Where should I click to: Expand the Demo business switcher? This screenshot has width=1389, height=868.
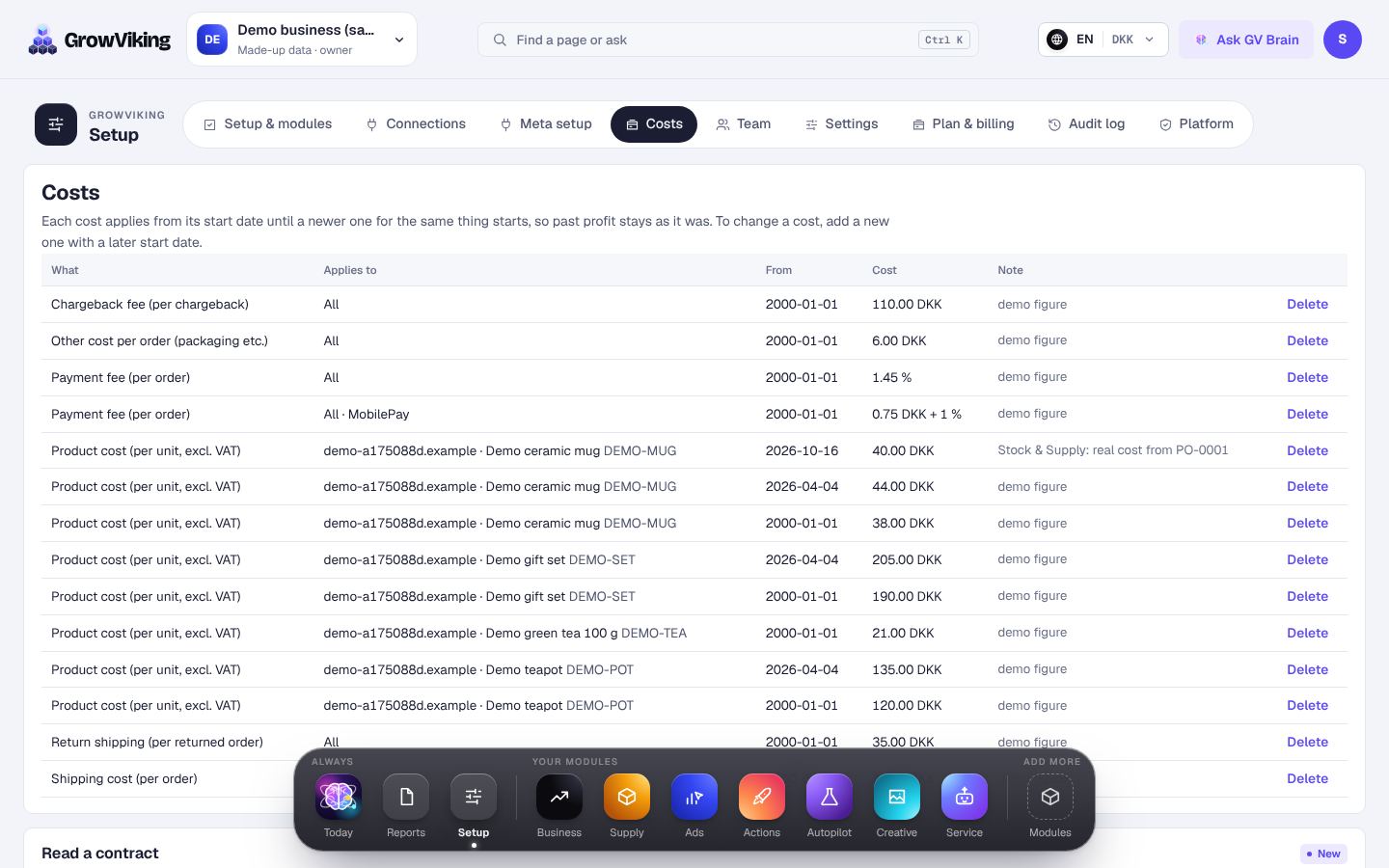coord(302,40)
